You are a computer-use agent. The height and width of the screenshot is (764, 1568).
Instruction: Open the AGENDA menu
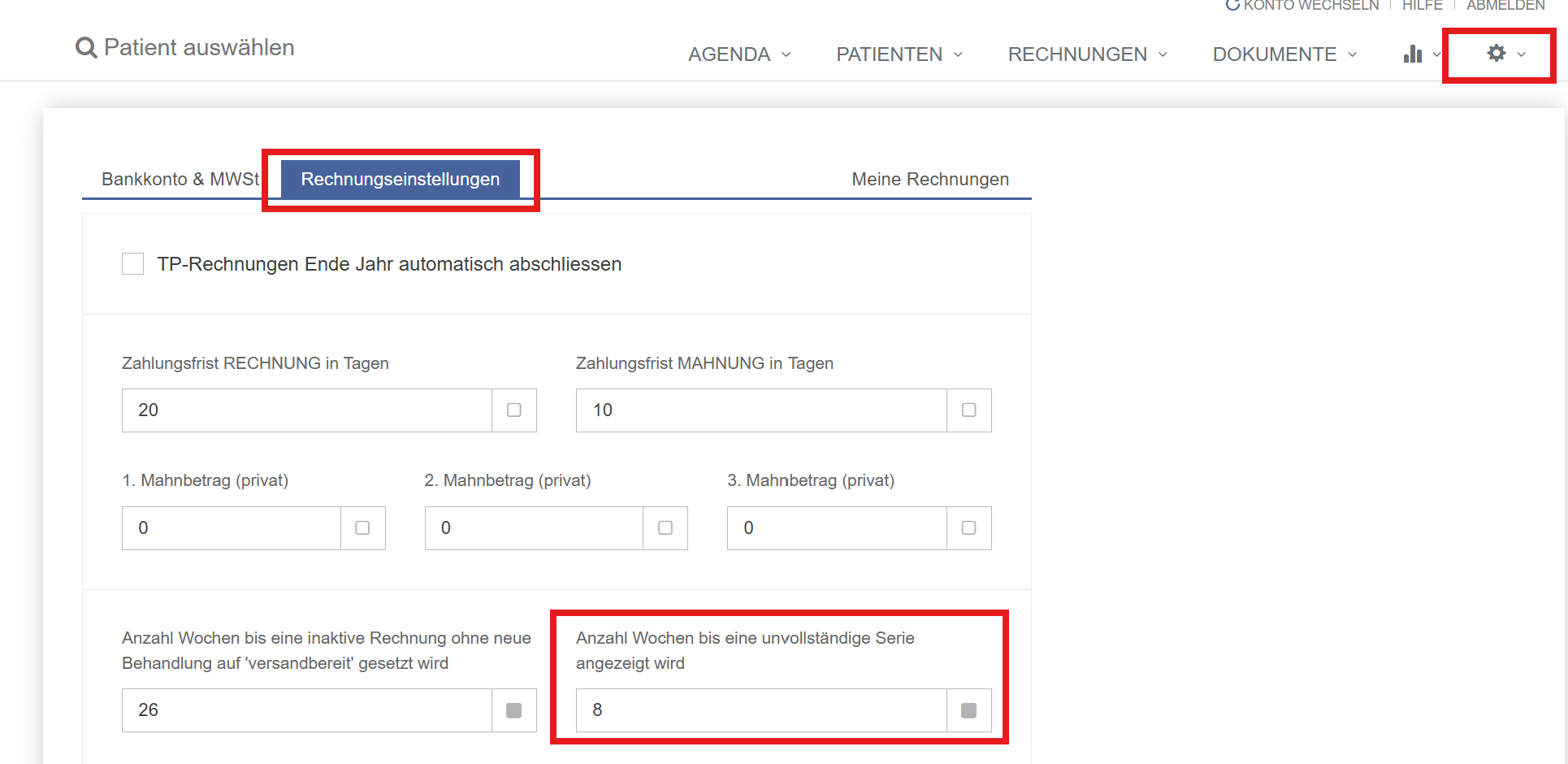click(x=729, y=54)
